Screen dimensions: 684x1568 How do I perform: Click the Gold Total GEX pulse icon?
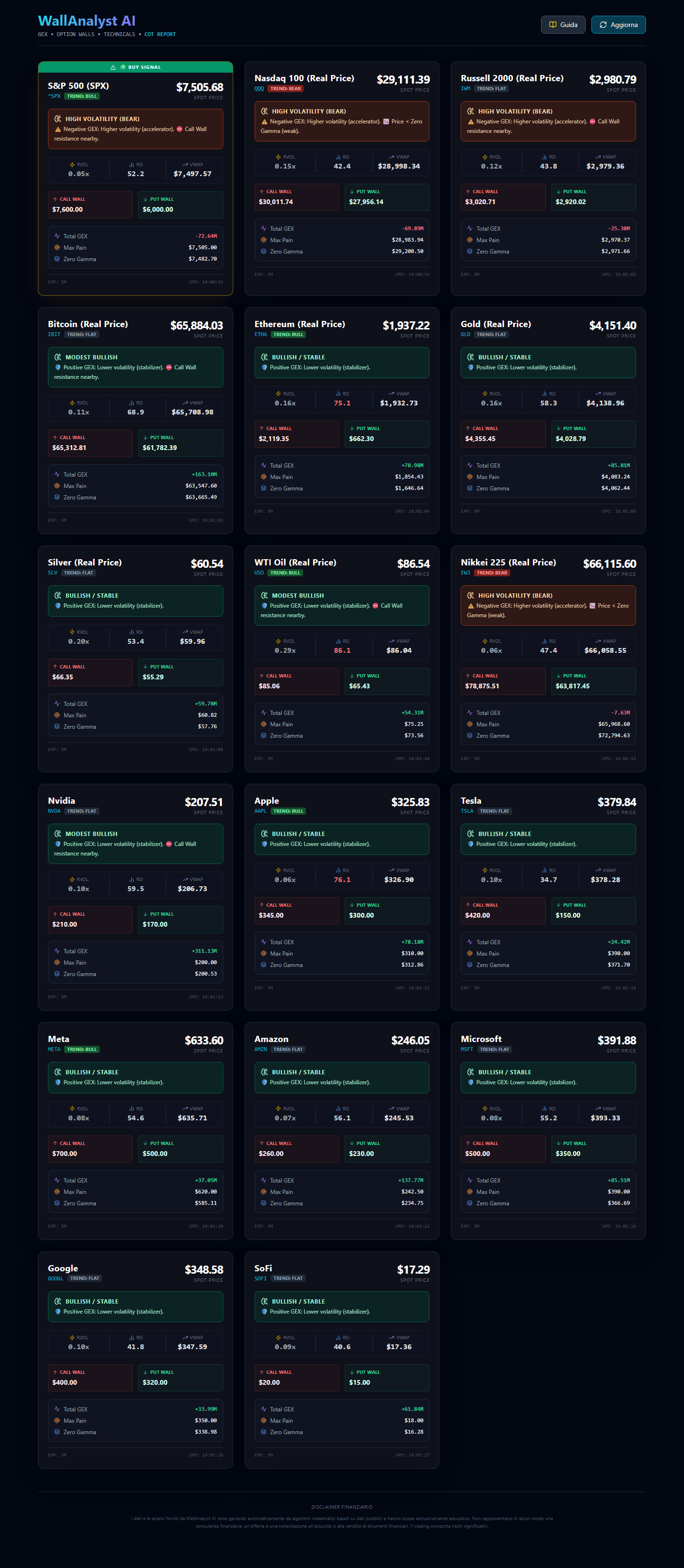pyautogui.click(x=470, y=466)
